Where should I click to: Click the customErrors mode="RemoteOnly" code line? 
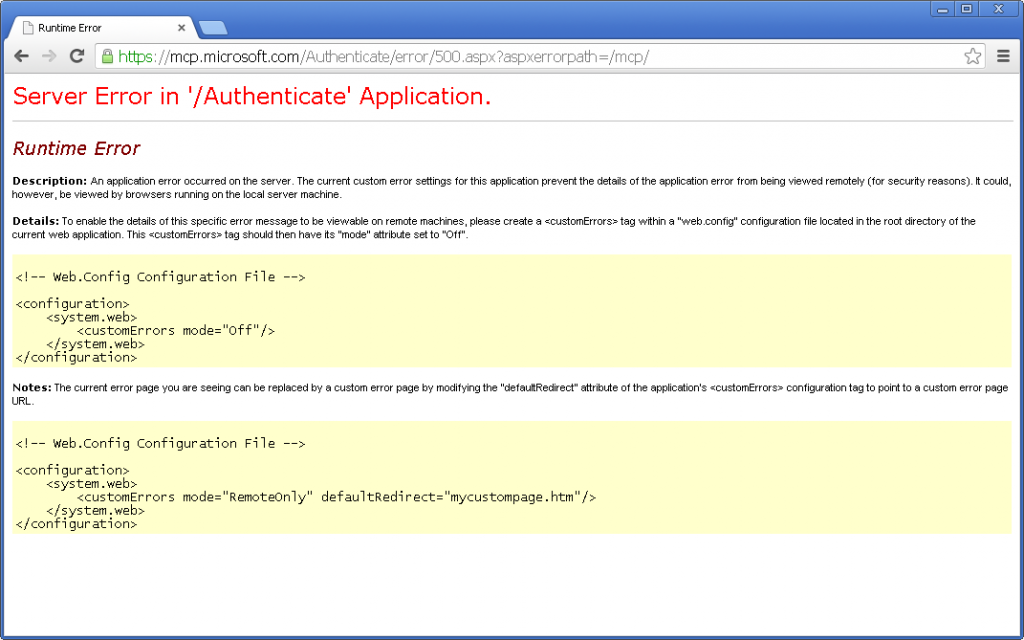coord(336,497)
